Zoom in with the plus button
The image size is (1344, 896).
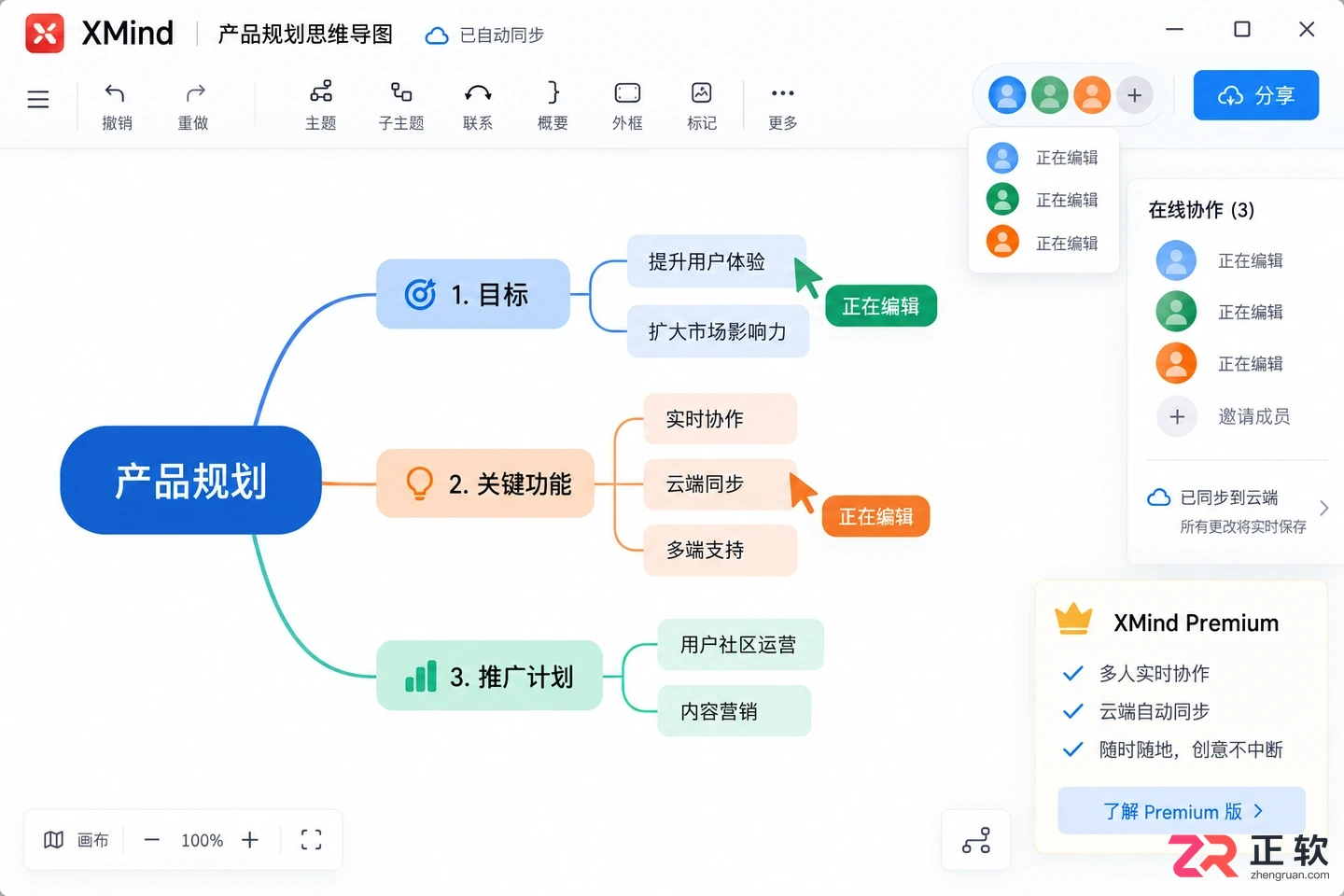click(250, 840)
